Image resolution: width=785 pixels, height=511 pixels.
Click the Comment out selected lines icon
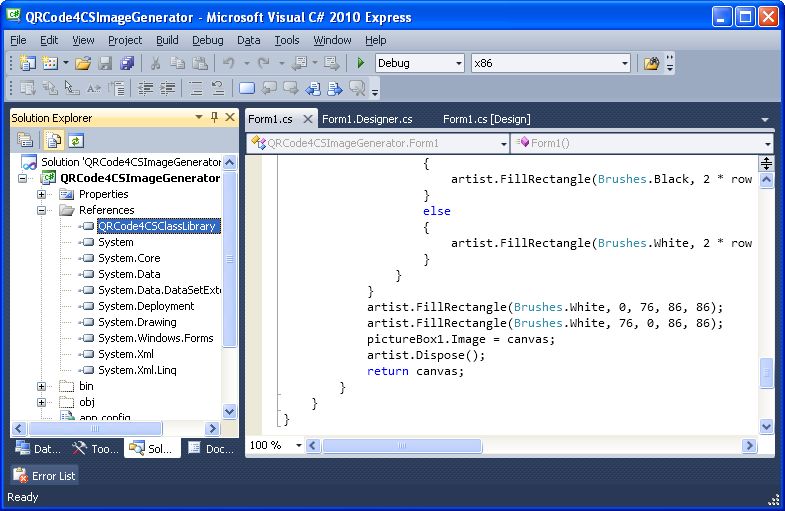coord(195,88)
